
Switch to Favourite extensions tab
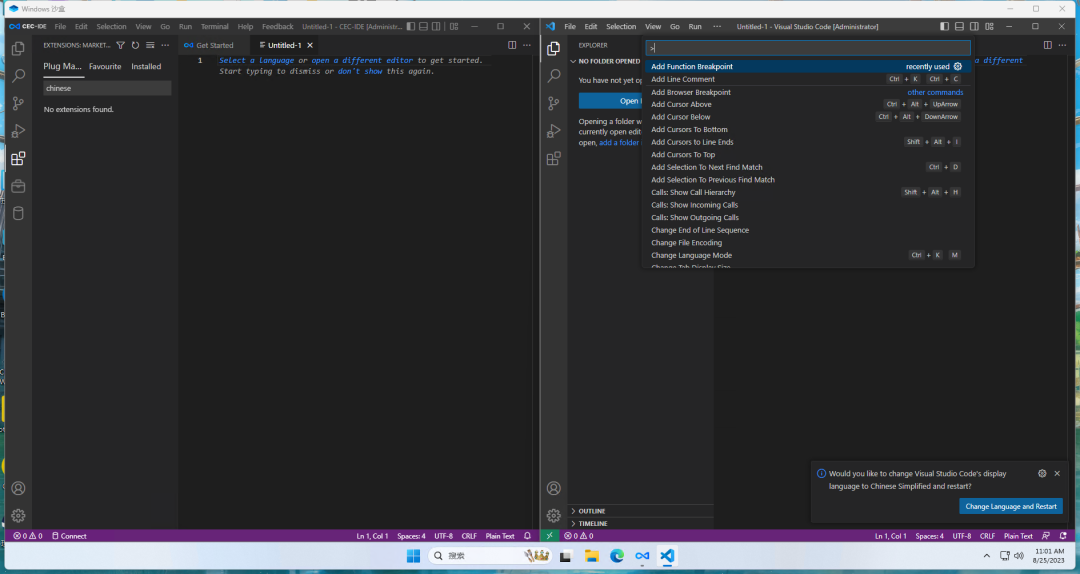pyautogui.click(x=105, y=66)
